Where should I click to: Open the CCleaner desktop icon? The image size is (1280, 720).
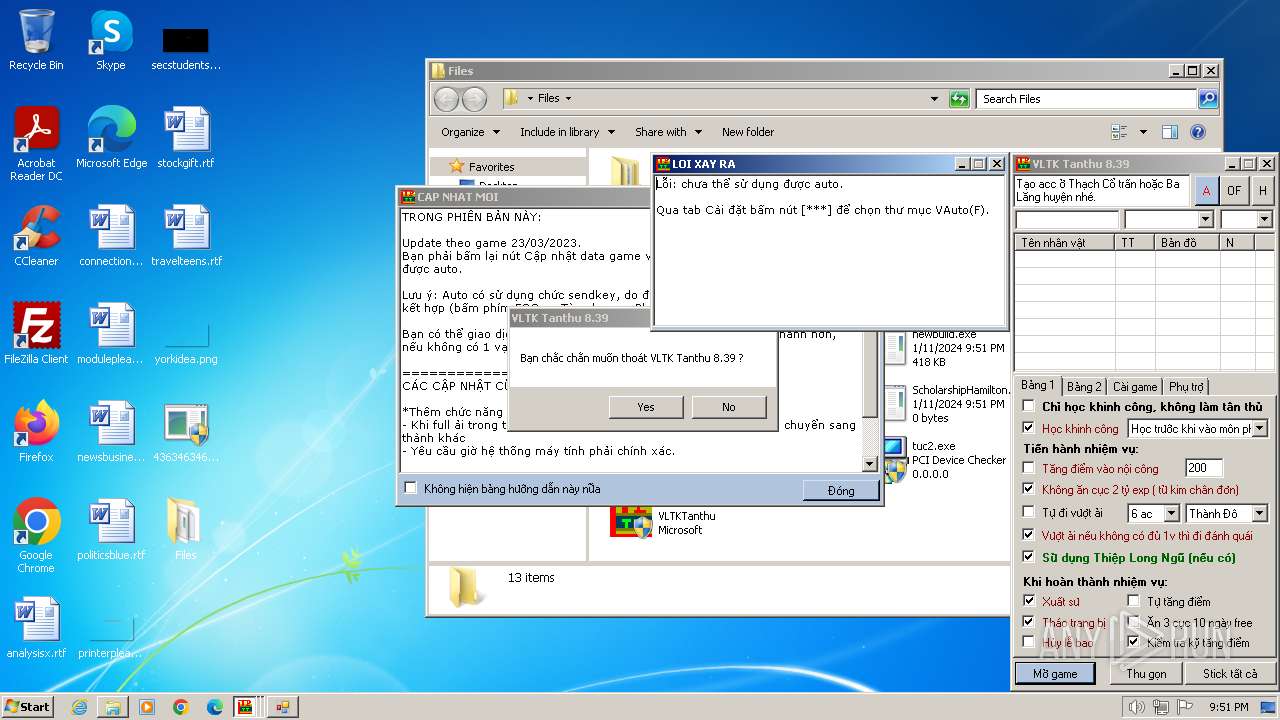click(x=36, y=236)
